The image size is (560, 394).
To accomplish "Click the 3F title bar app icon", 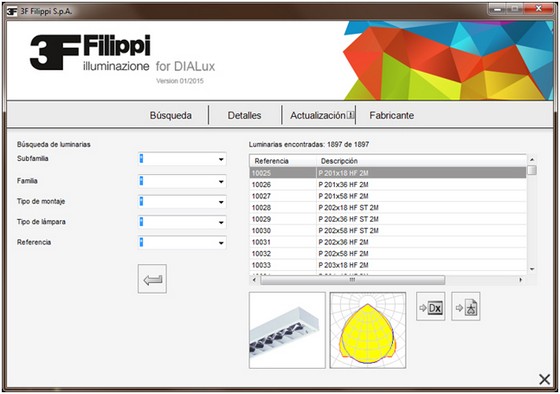I will tap(11, 11).
